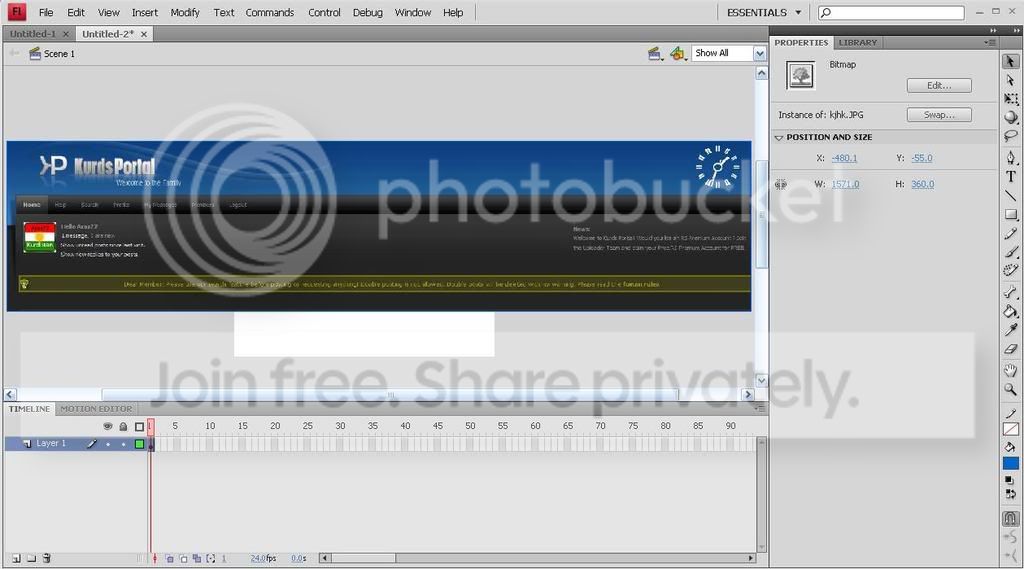The width and height of the screenshot is (1024, 569).
Task: Open the ESSENTIALS workspace dropdown
Action: pos(763,12)
